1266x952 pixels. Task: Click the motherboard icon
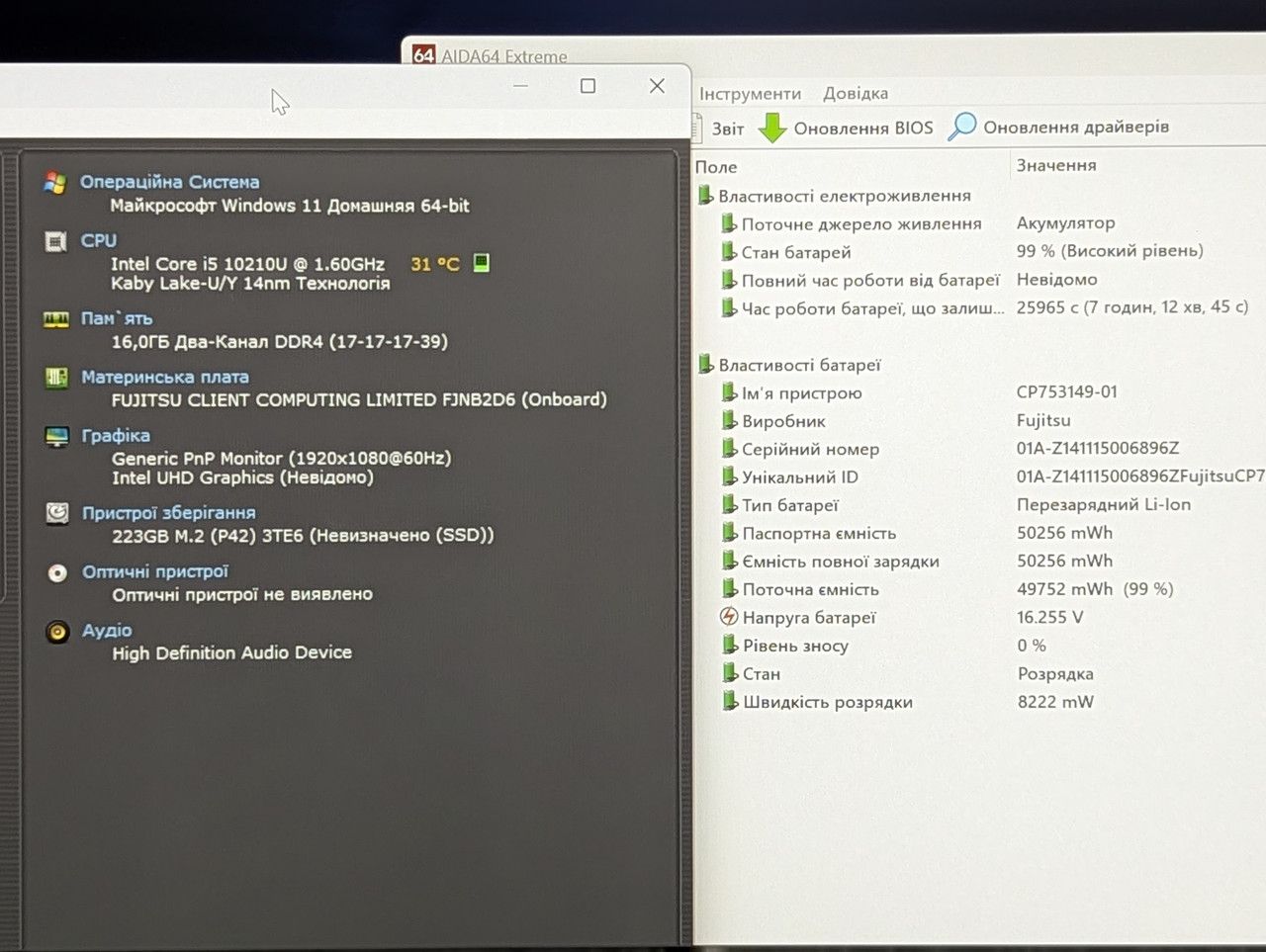click(x=56, y=378)
